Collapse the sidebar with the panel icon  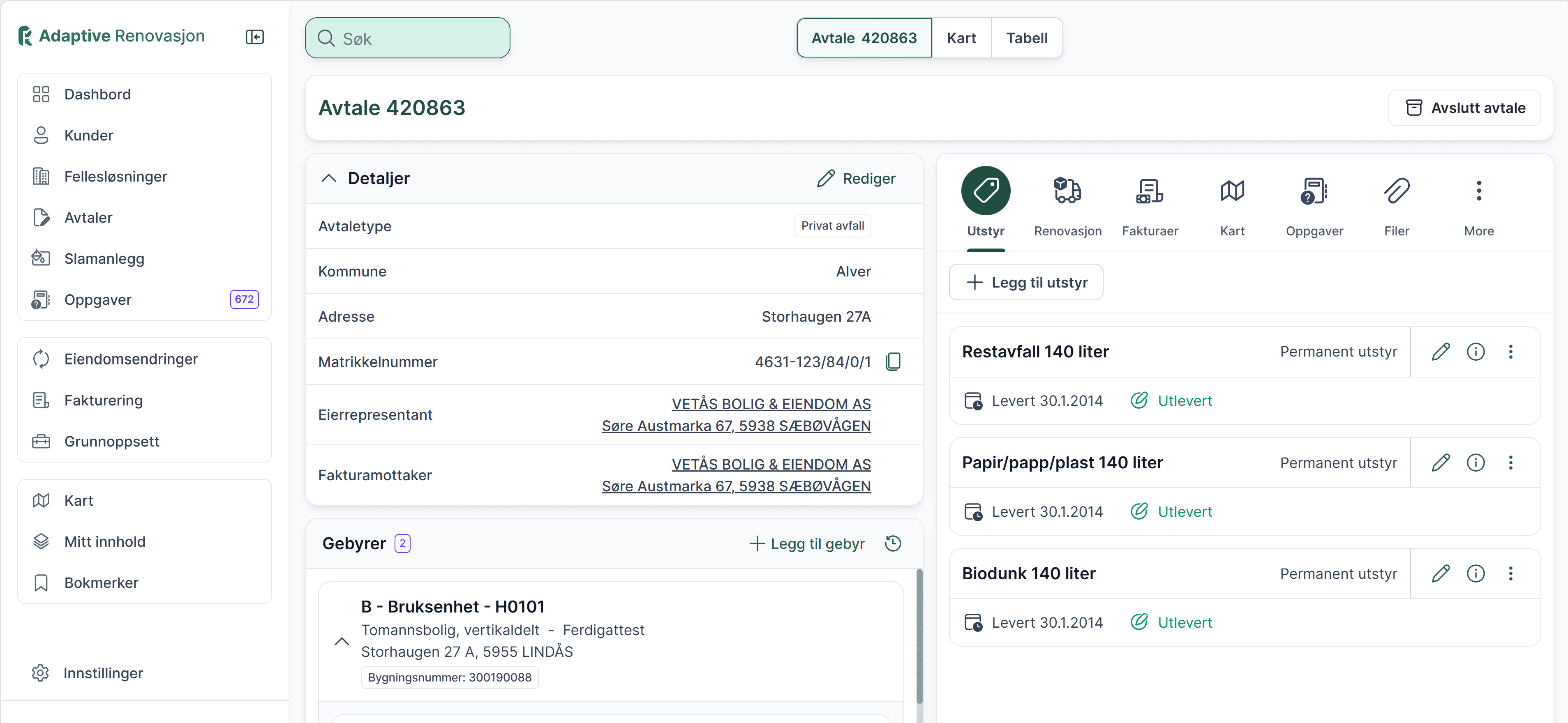(x=254, y=37)
